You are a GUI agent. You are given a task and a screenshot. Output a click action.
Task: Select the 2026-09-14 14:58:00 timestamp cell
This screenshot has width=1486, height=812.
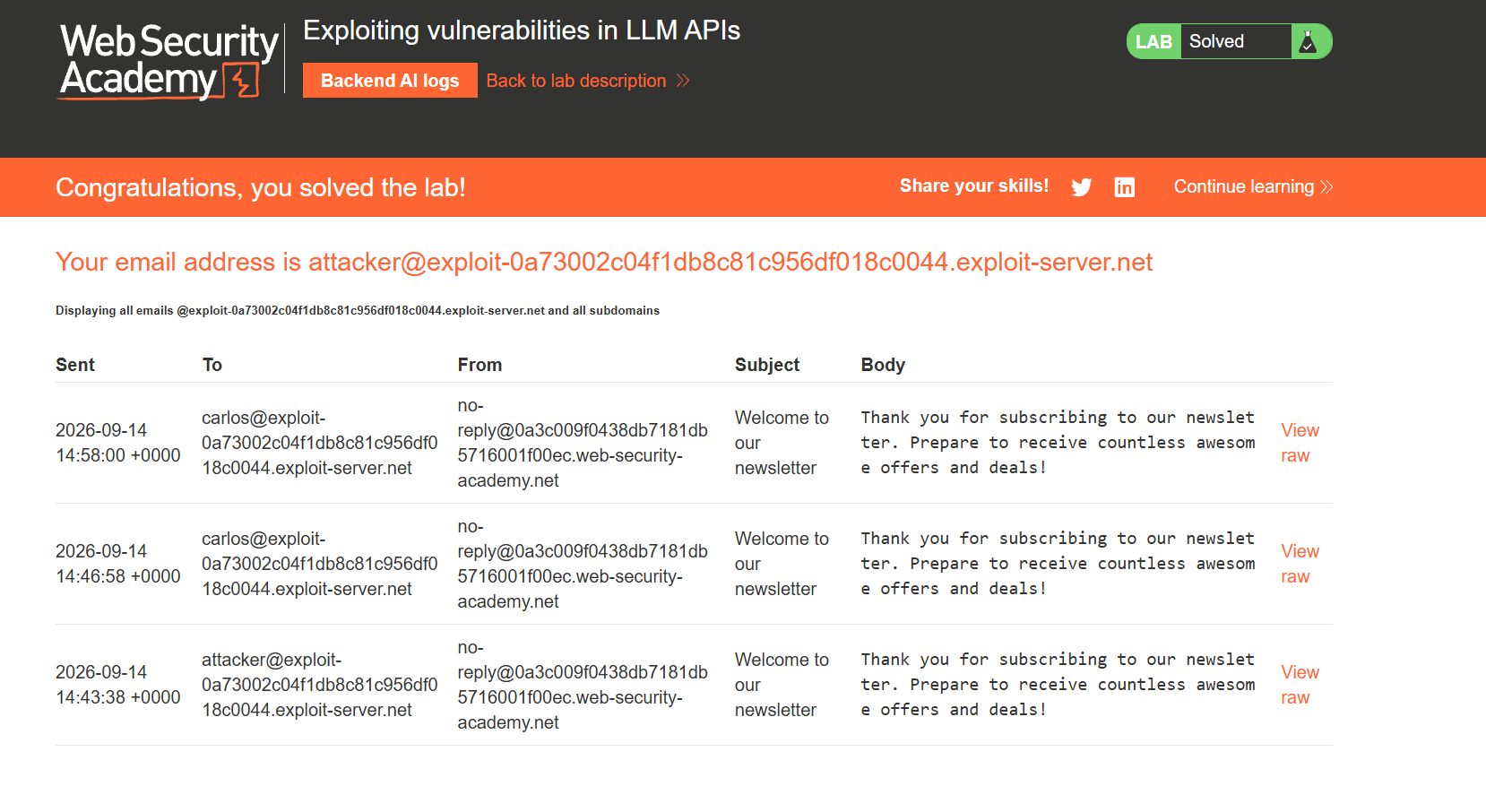coord(118,443)
